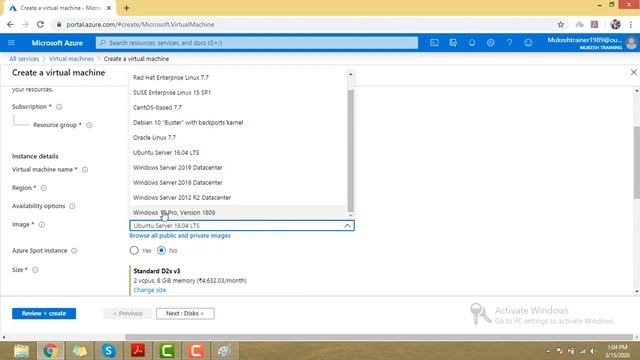
Task: Open a new browser tab with the plus icon
Action: coord(127,8)
